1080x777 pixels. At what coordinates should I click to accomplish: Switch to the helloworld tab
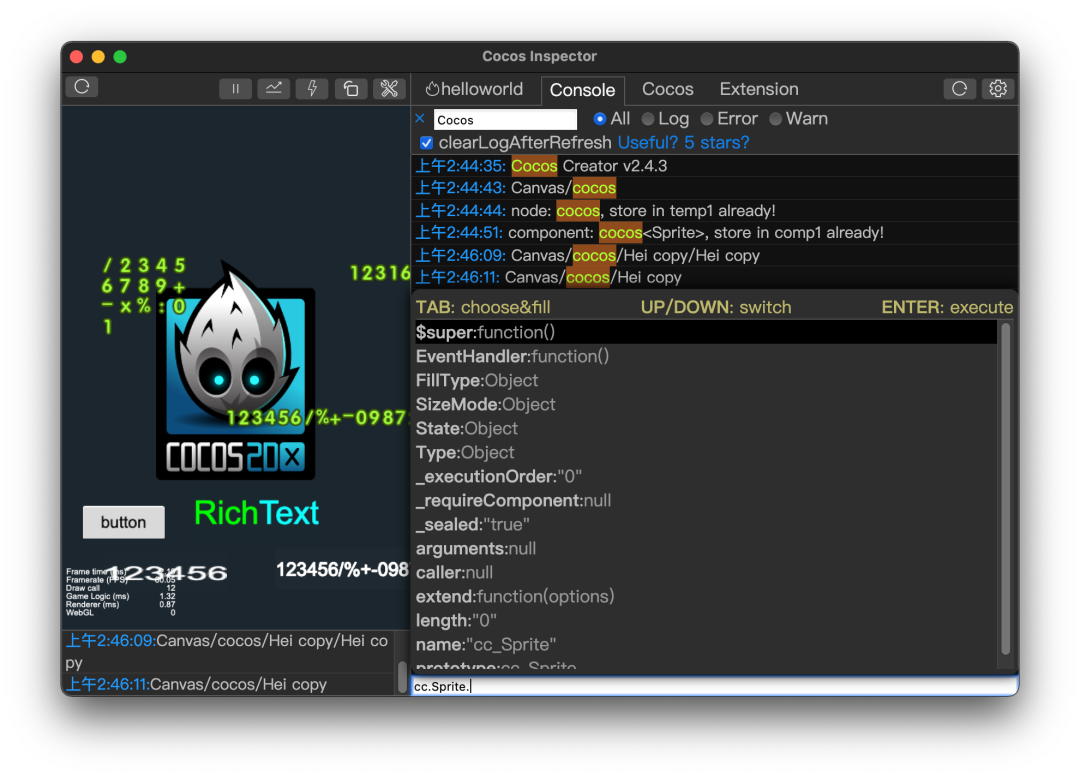pyautogui.click(x=474, y=89)
